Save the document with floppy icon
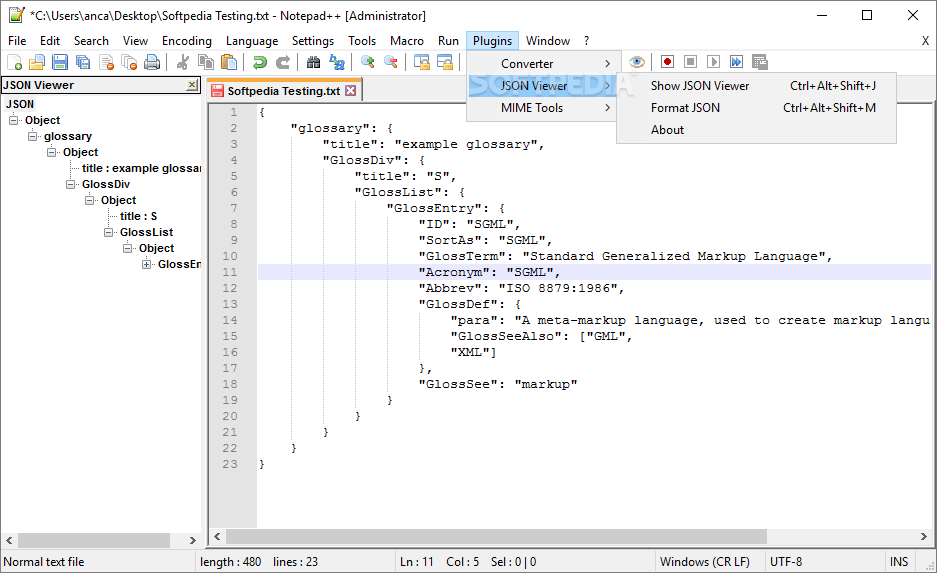 click(60, 62)
